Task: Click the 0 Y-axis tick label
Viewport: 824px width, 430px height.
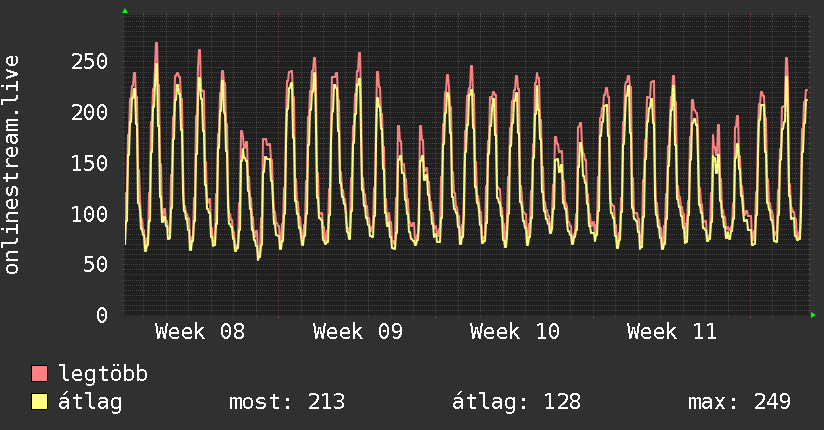Action: (x=102, y=315)
